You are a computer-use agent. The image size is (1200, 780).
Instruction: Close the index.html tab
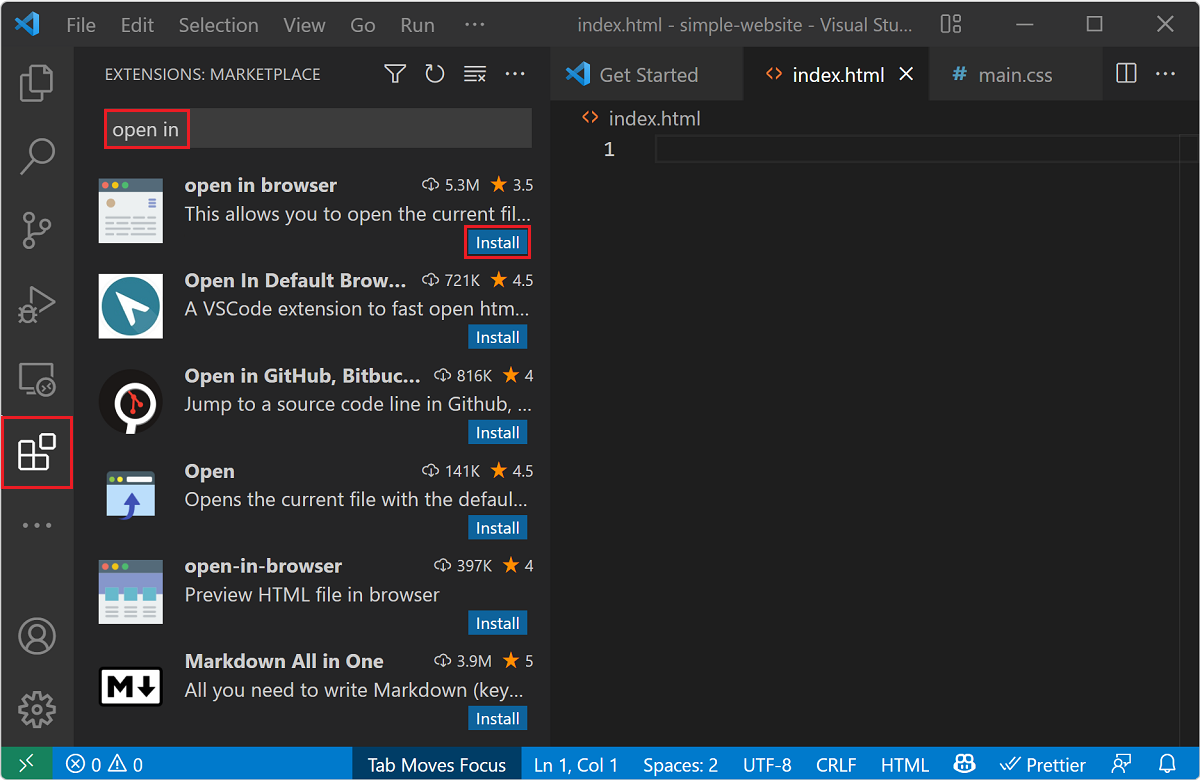(906, 74)
